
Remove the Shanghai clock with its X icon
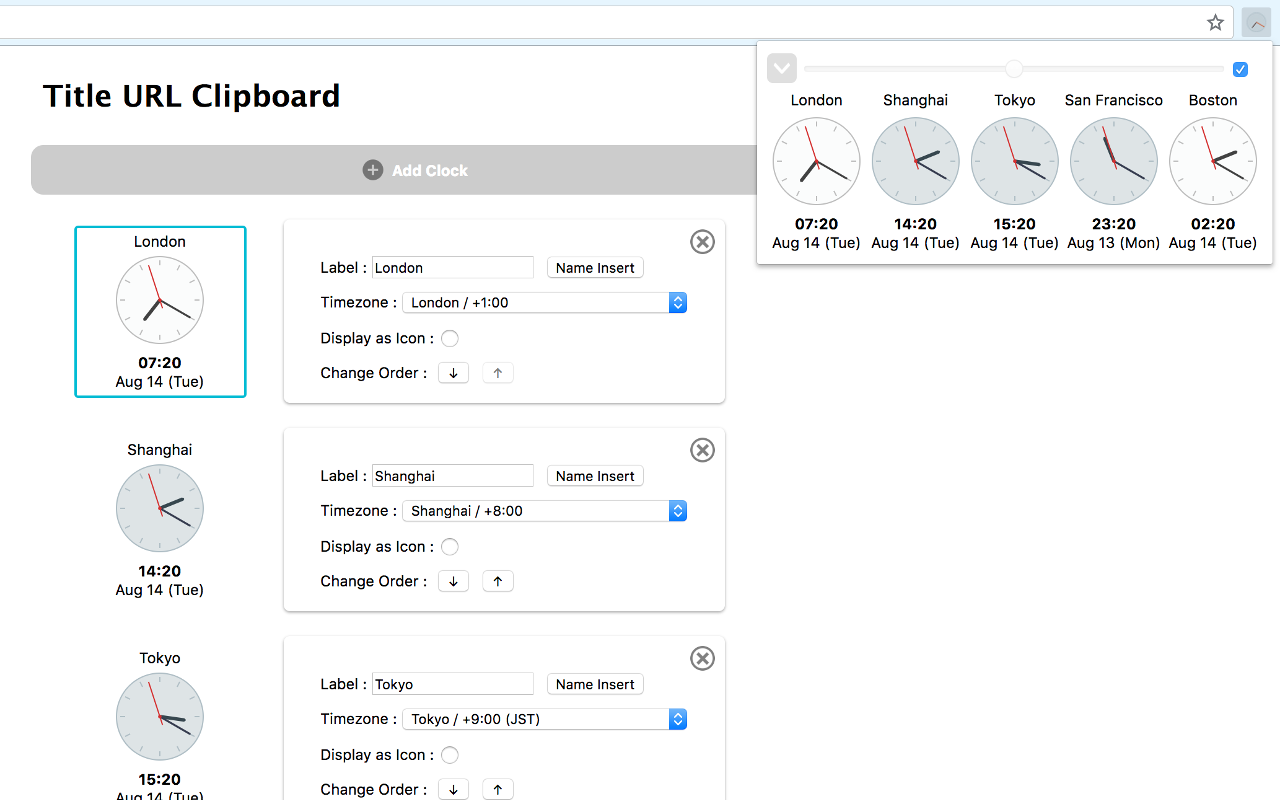(703, 450)
